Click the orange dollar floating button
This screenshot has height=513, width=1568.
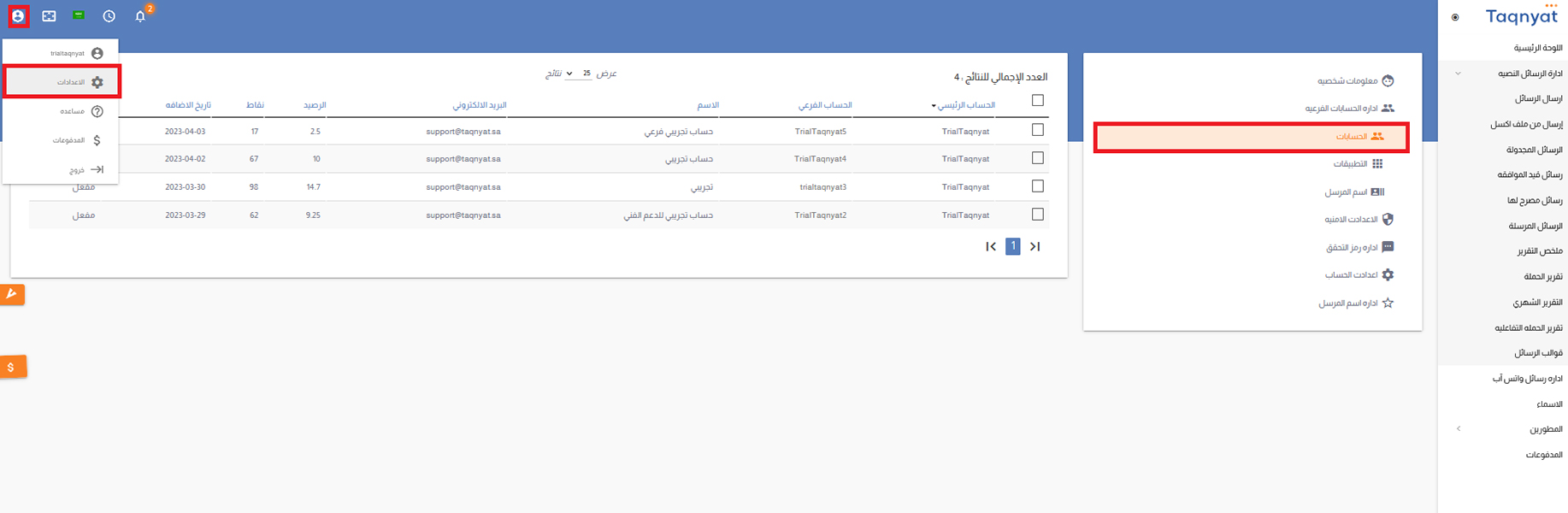[12, 367]
